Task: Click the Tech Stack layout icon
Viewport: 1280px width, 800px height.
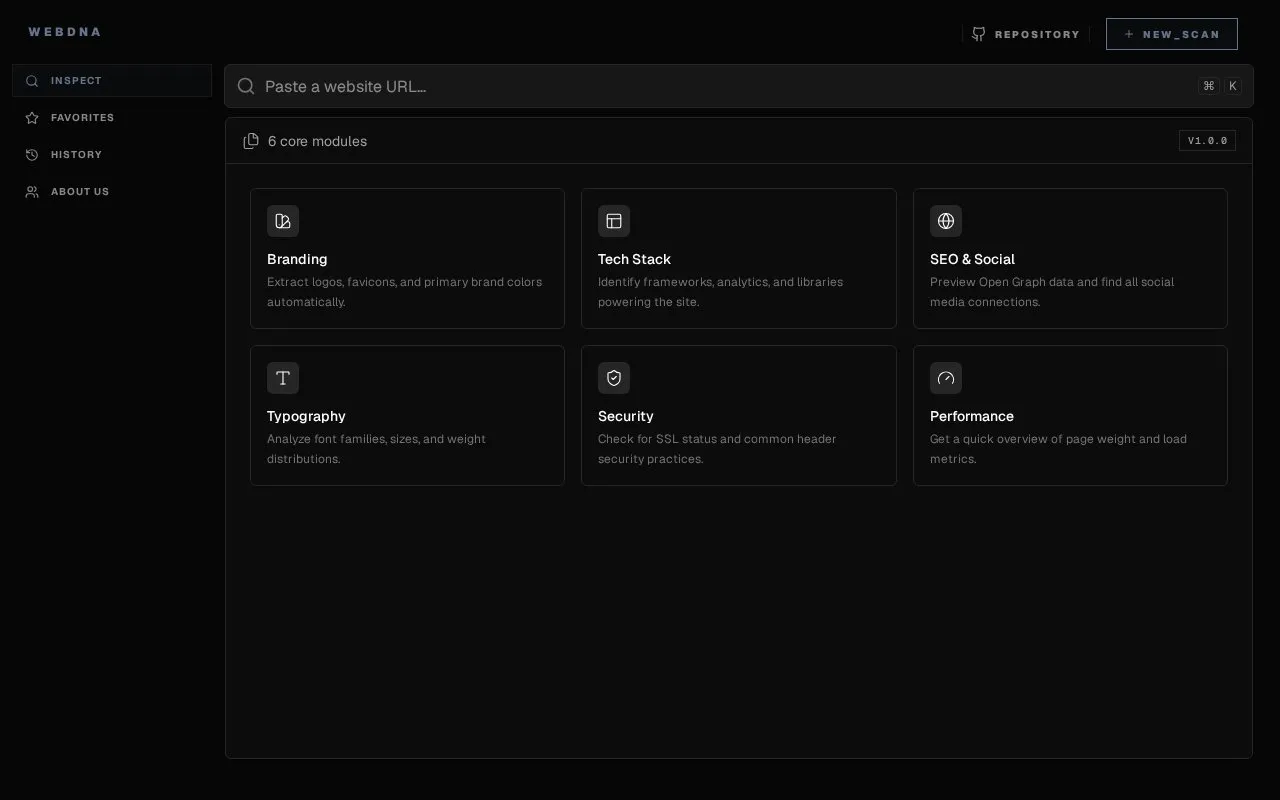Action: click(x=614, y=221)
